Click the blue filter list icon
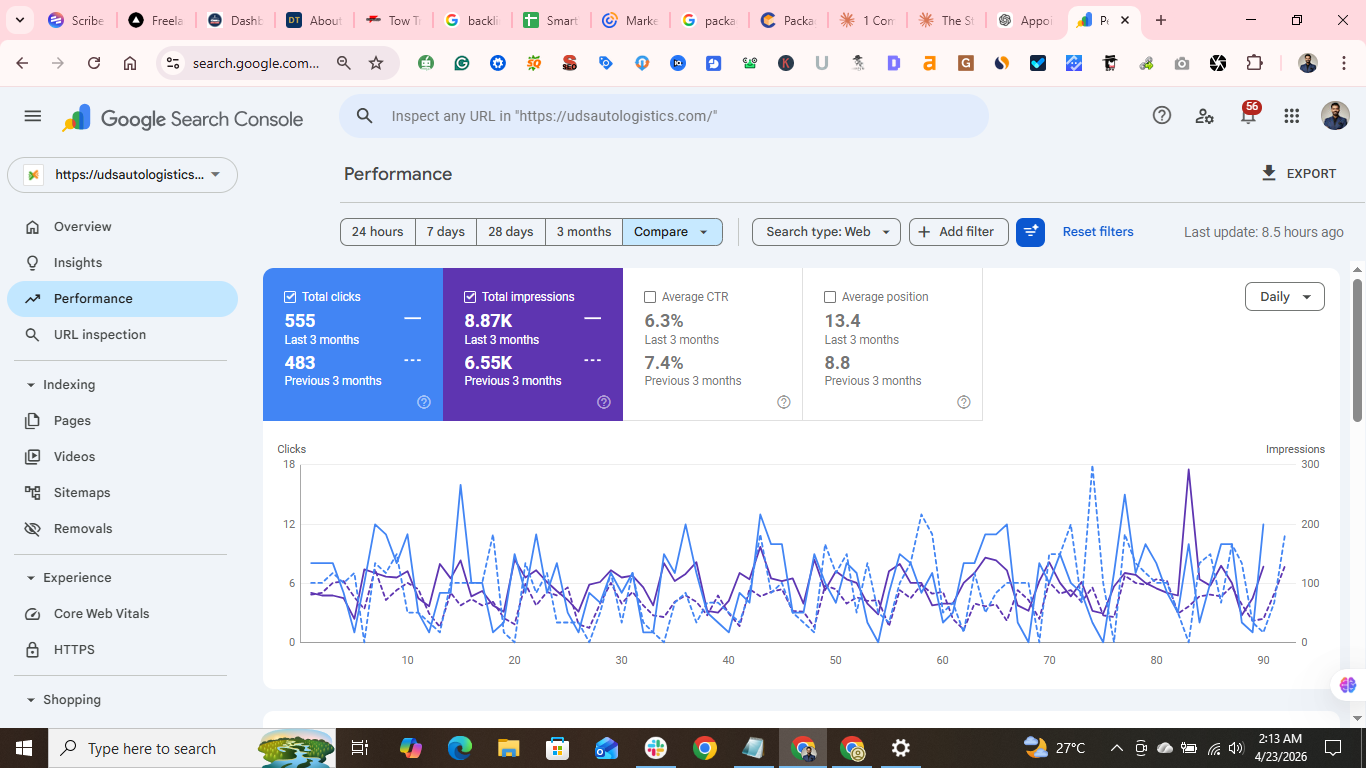The width and height of the screenshot is (1366, 768). pyautogui.click(x=1030, y=232)
